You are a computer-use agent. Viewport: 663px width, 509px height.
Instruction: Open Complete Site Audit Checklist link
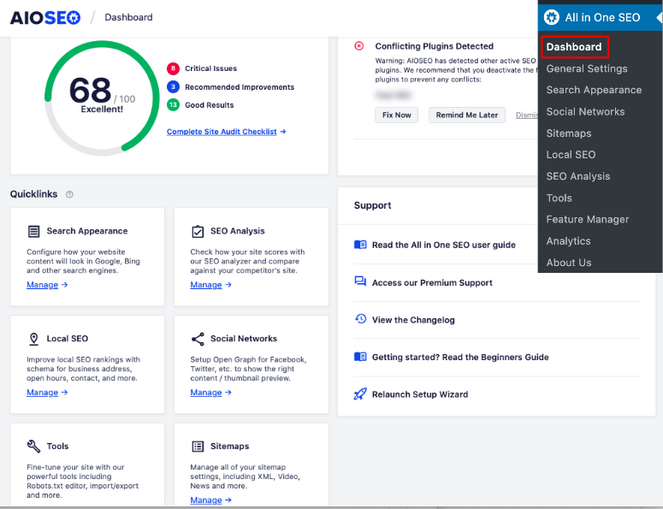226,132
